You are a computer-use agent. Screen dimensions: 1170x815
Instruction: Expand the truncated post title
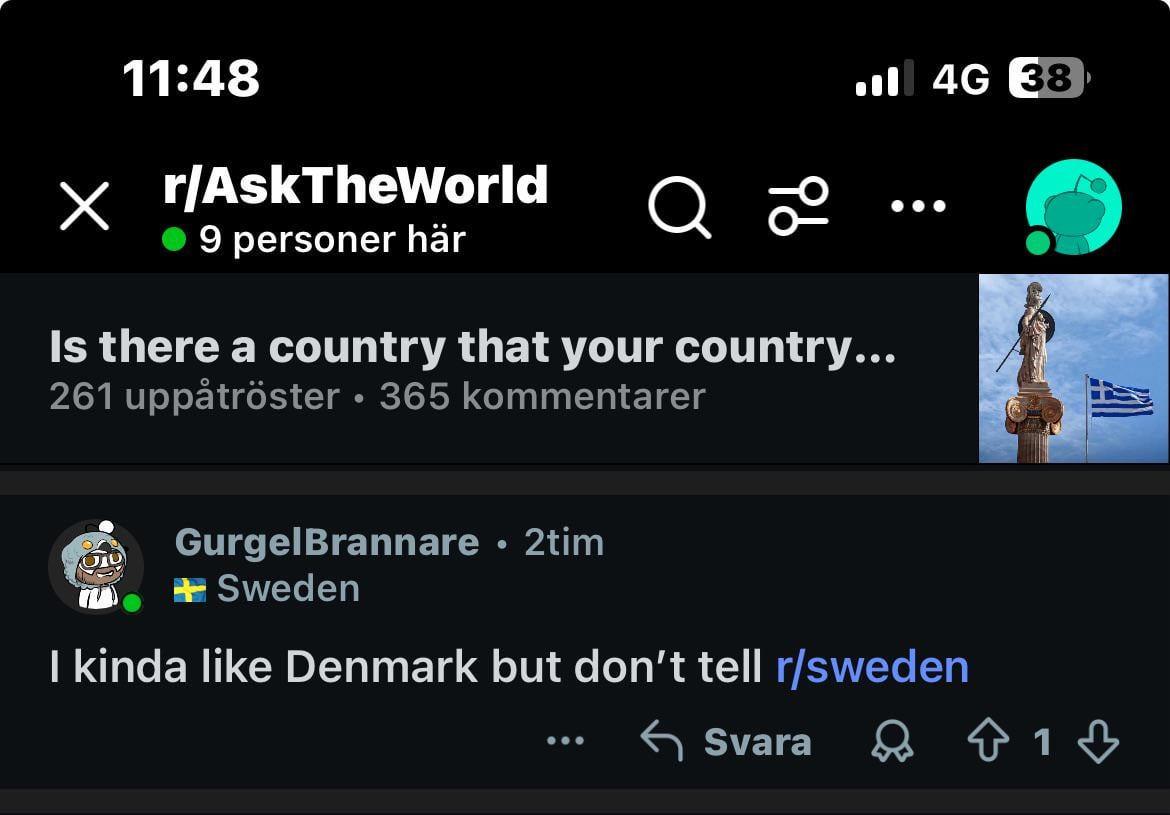[472, 347]
